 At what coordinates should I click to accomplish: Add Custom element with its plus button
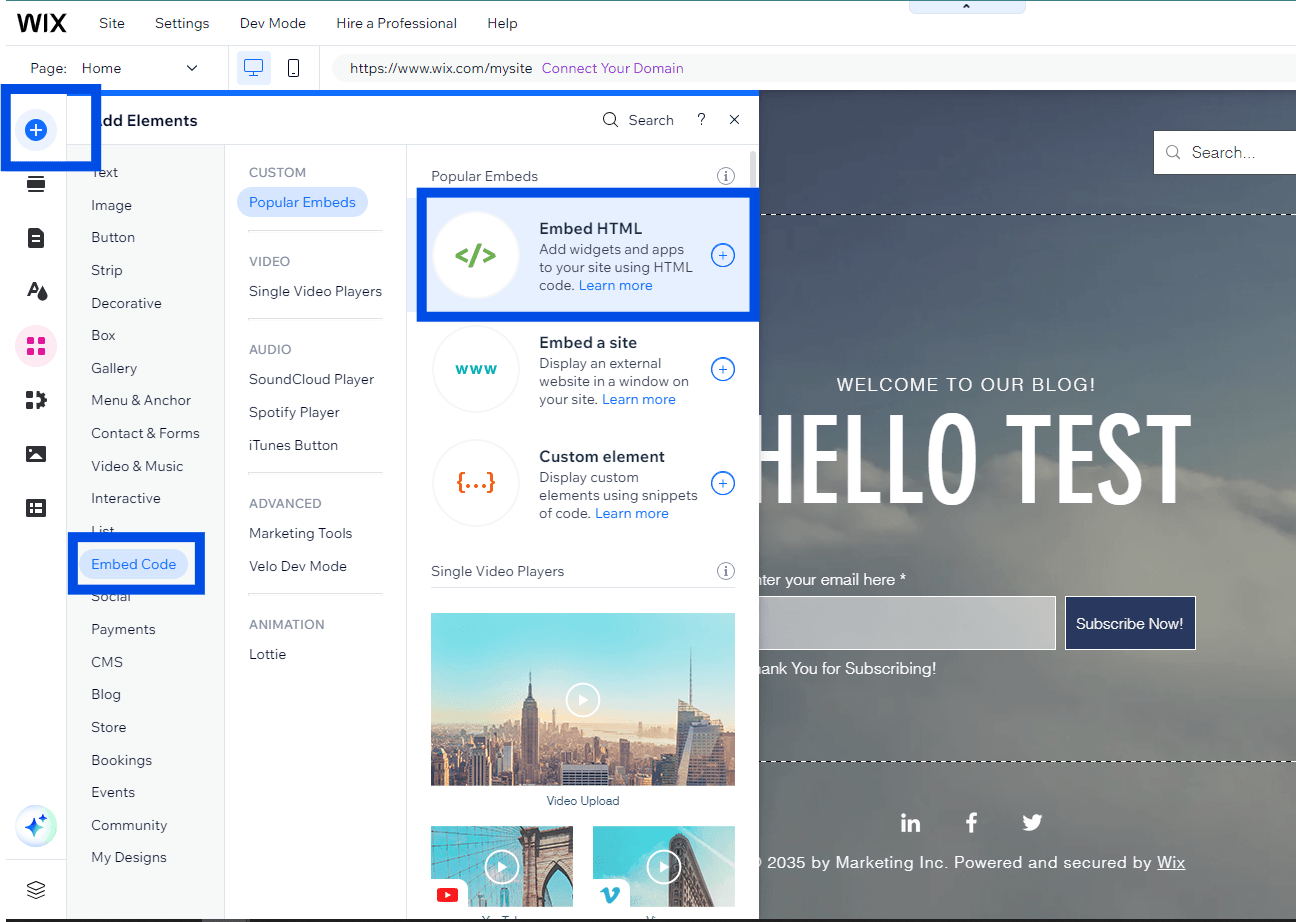point(722,483)
